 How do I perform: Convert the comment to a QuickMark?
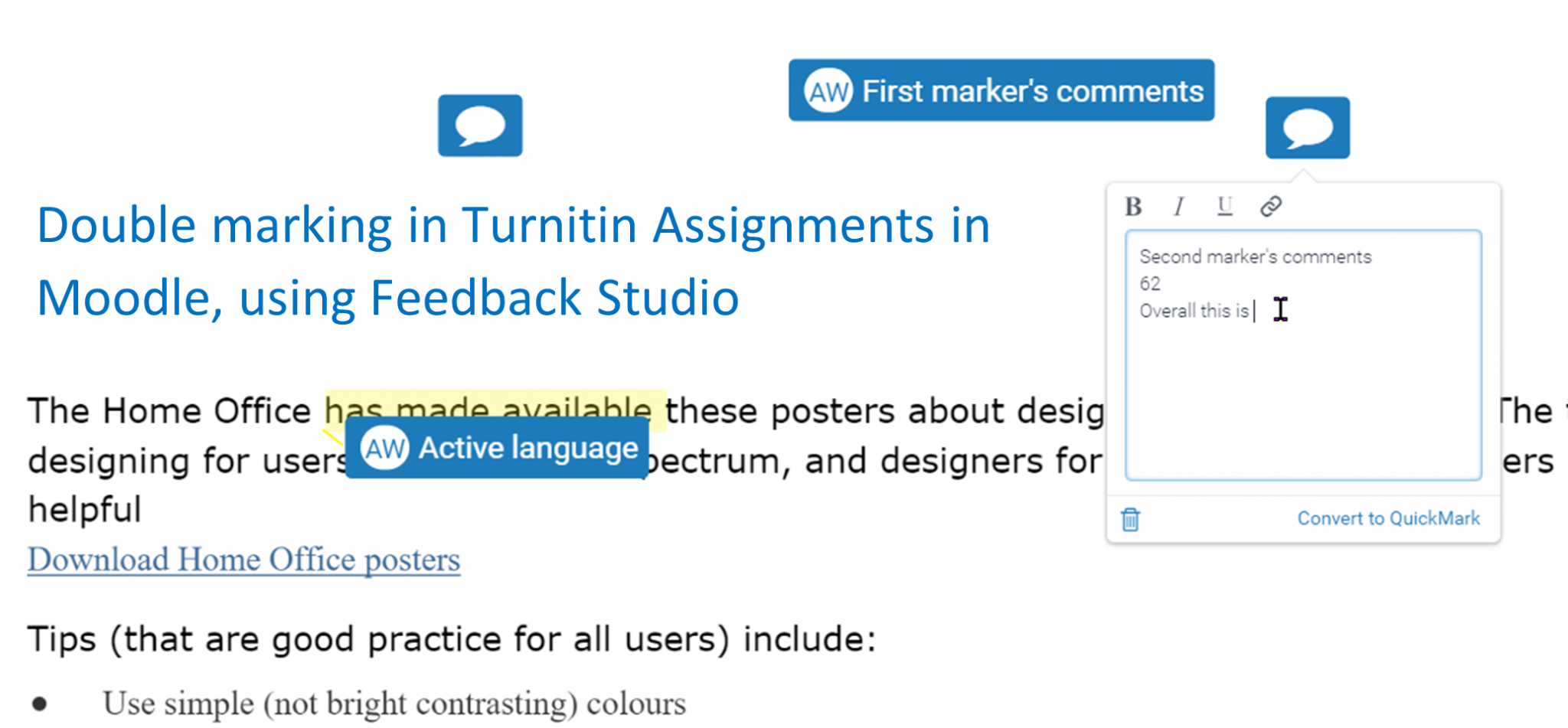coord(1389,518)
